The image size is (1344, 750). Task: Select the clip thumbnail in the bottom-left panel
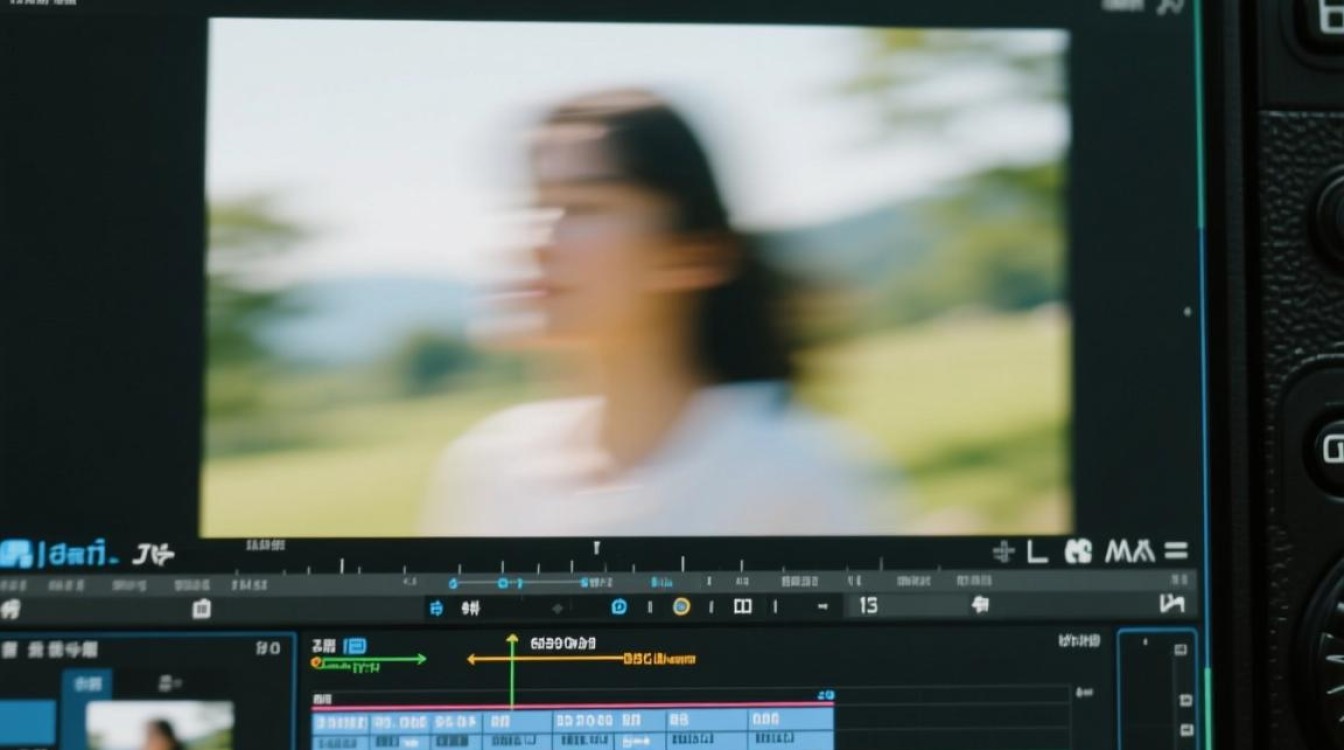tap(160, 725)
